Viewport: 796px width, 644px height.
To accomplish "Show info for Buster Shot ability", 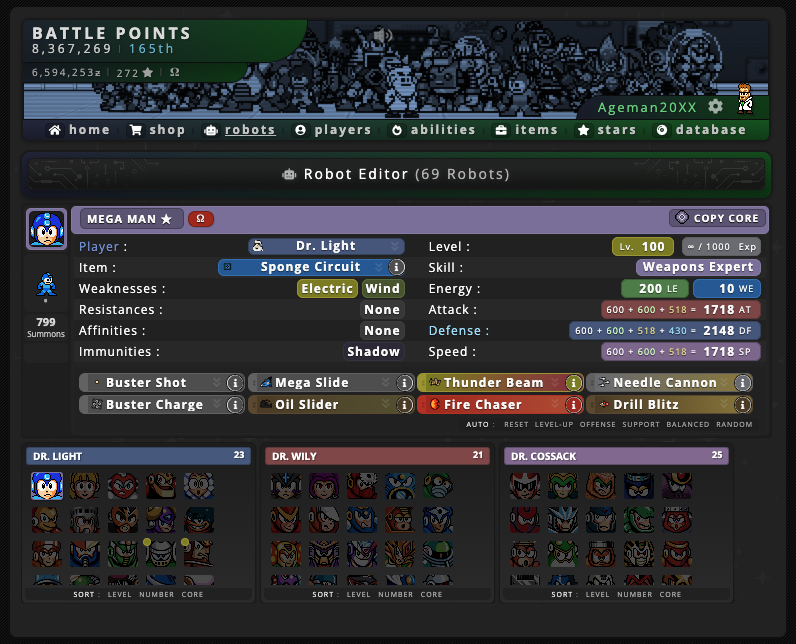I will point(235,383).
